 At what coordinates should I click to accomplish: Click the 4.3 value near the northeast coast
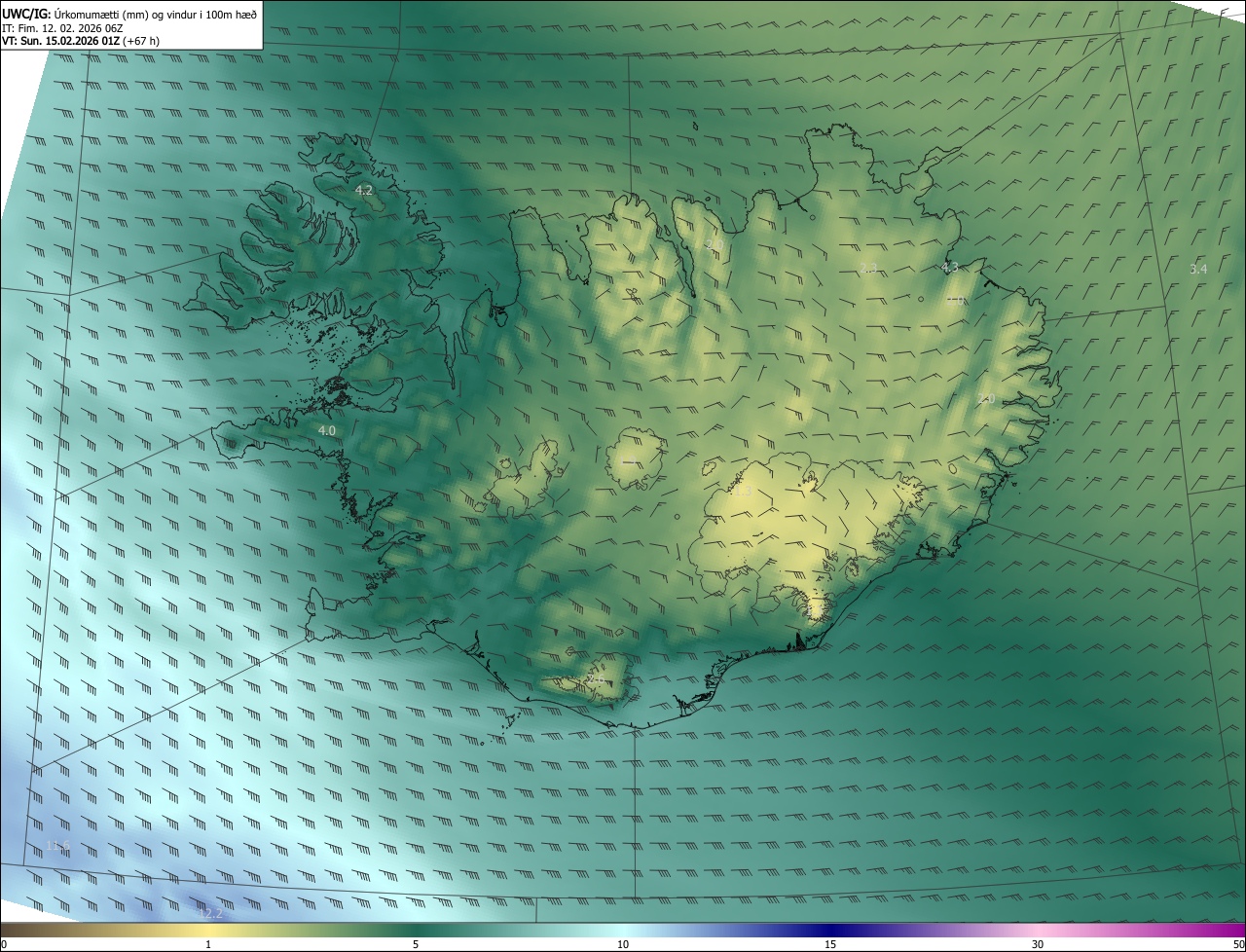(950, 267)
